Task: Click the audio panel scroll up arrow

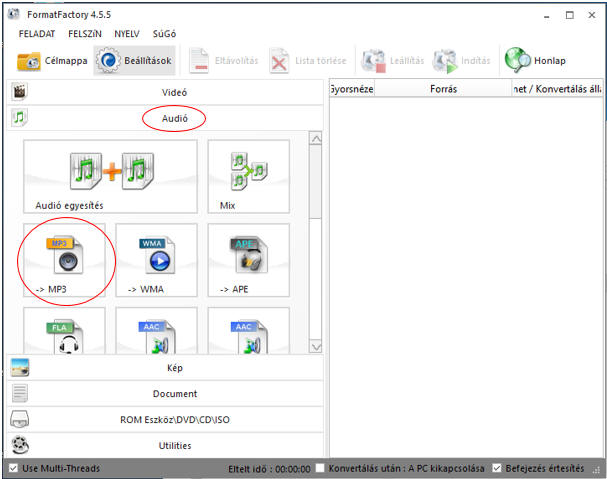Action: pos(316,139)
